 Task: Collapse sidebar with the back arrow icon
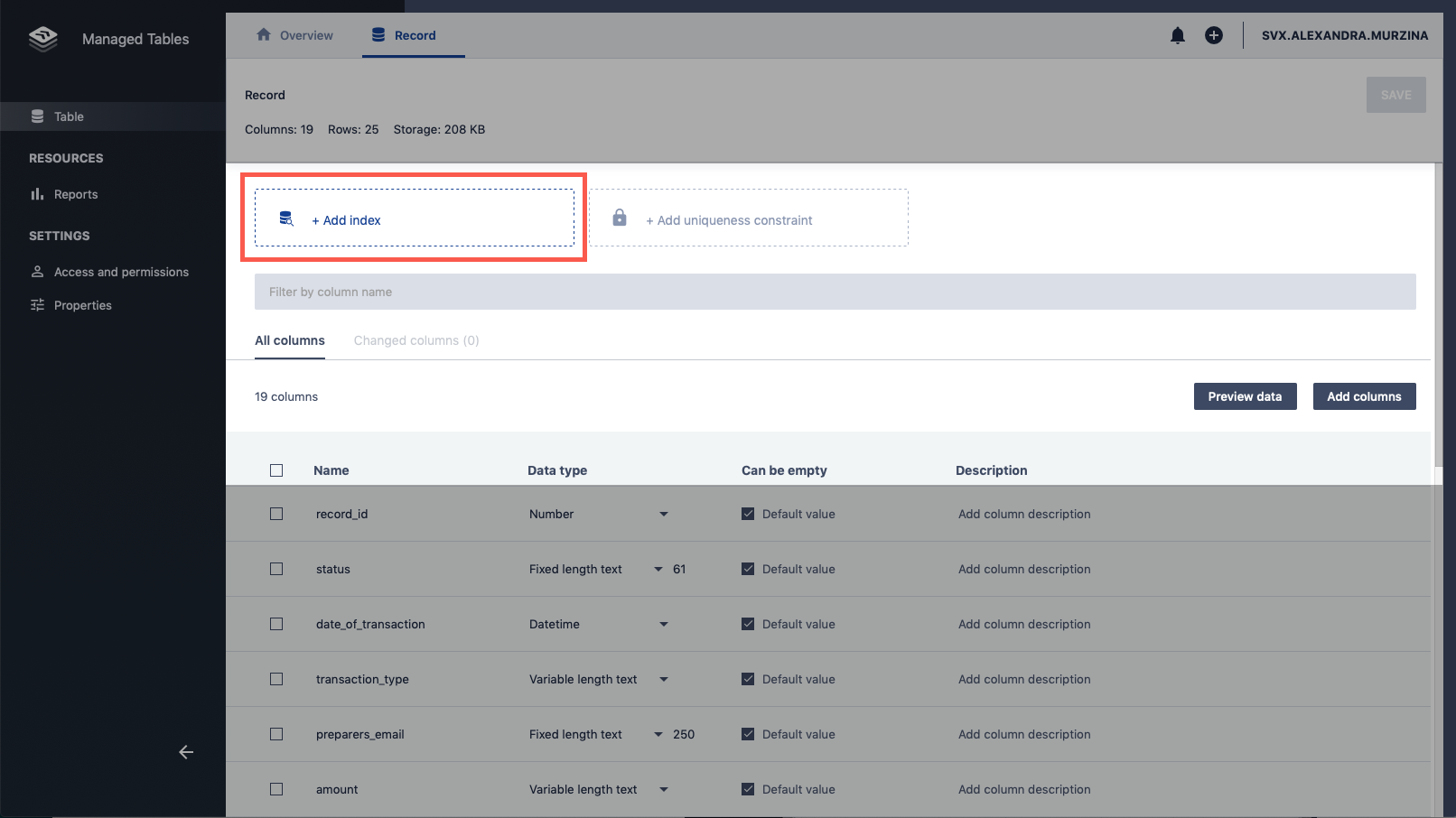(x=186, y=752)
